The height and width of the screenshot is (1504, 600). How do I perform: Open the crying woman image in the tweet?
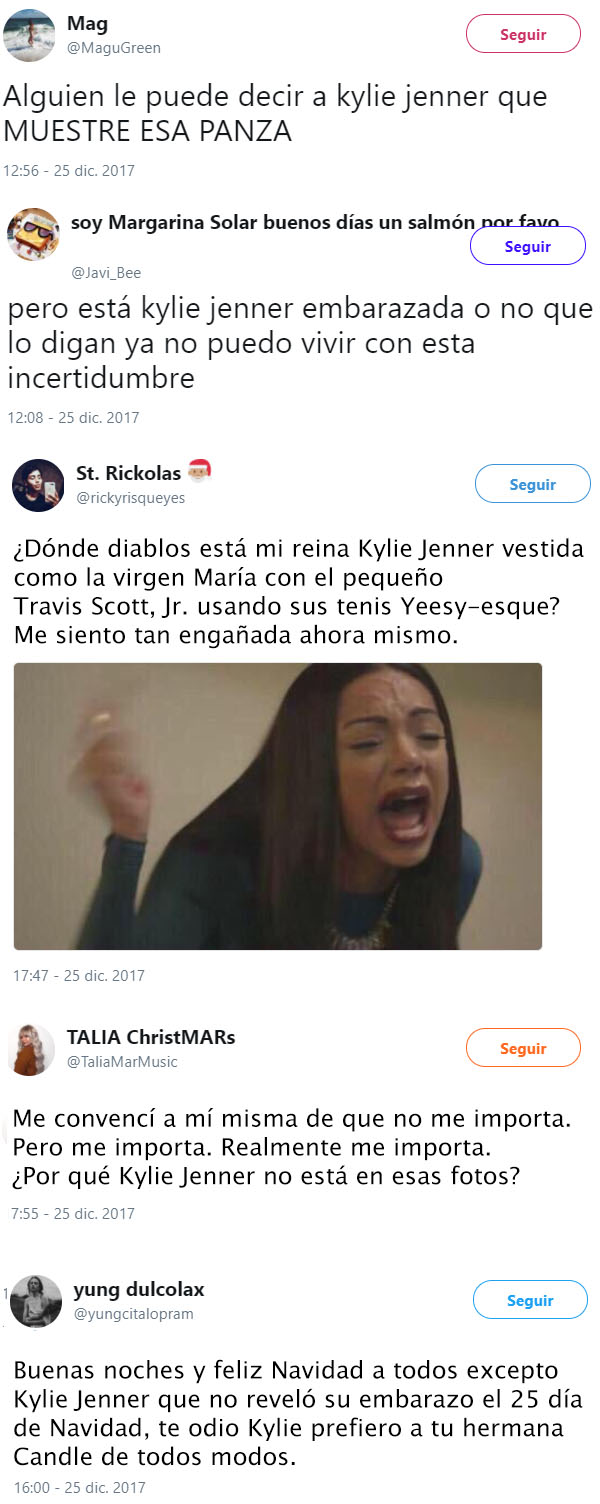coord(277,806)
